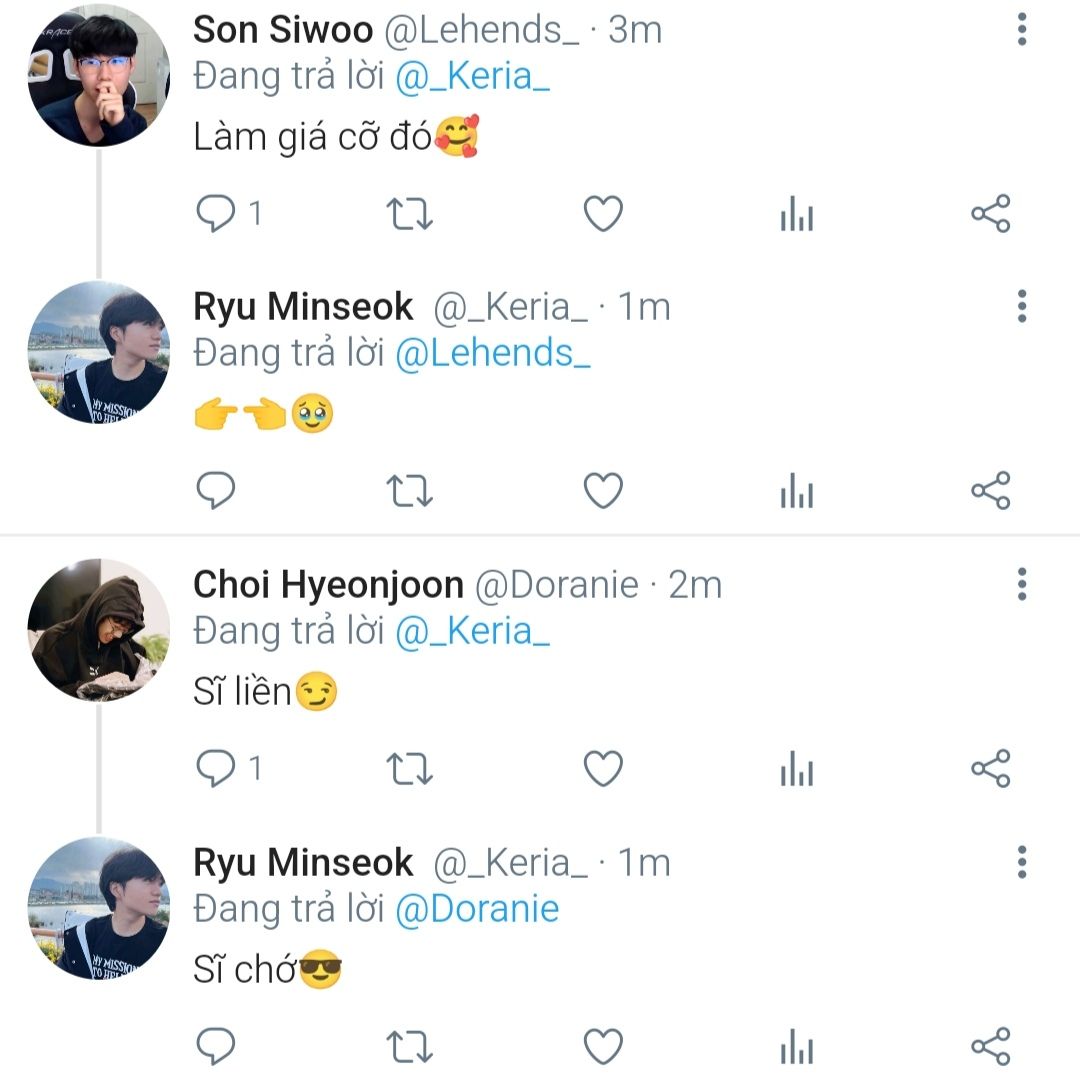Open Son Siwoo's profile picture
Screen dimensions: 1080x1084
pos(98,76)
